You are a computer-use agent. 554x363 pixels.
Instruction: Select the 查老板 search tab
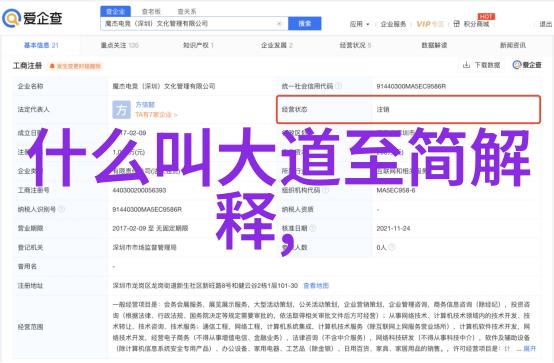pyautogui.click(x=151, y=12)
